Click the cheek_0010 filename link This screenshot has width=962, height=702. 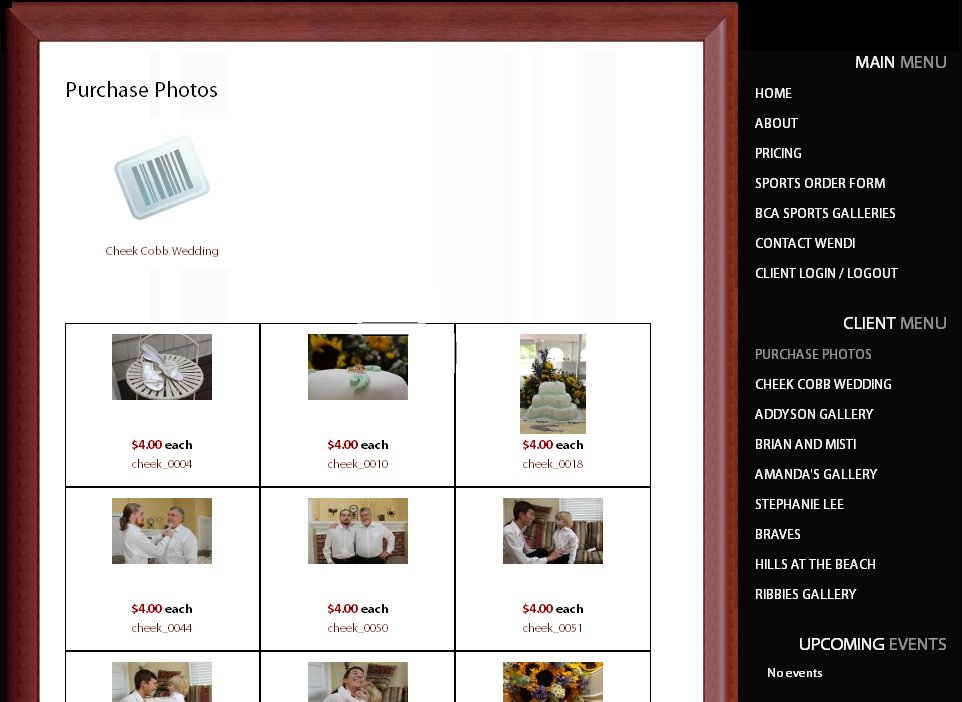coord(358,464)
